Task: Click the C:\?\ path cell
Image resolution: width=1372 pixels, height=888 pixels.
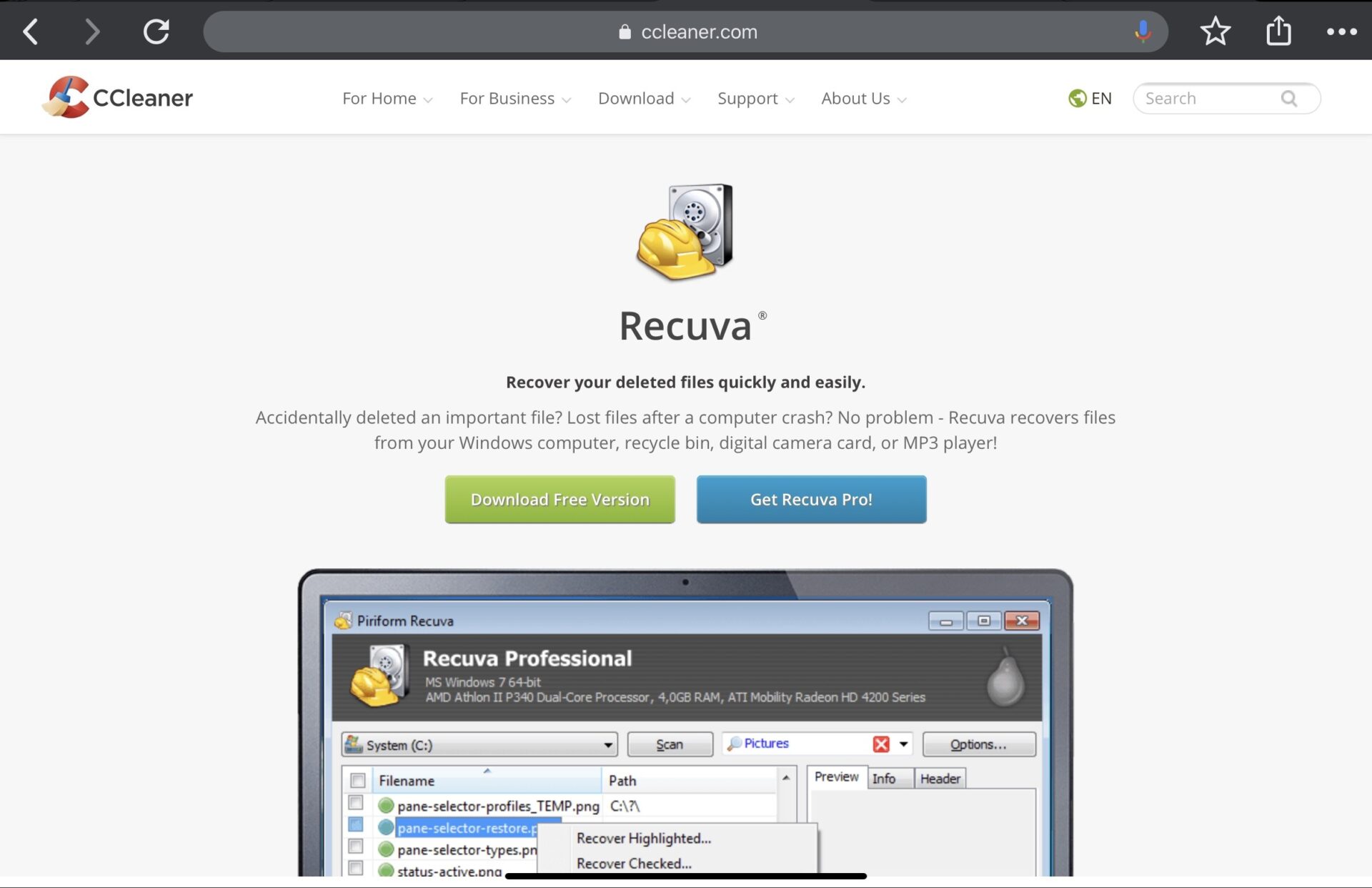Action: coord(625,806)
